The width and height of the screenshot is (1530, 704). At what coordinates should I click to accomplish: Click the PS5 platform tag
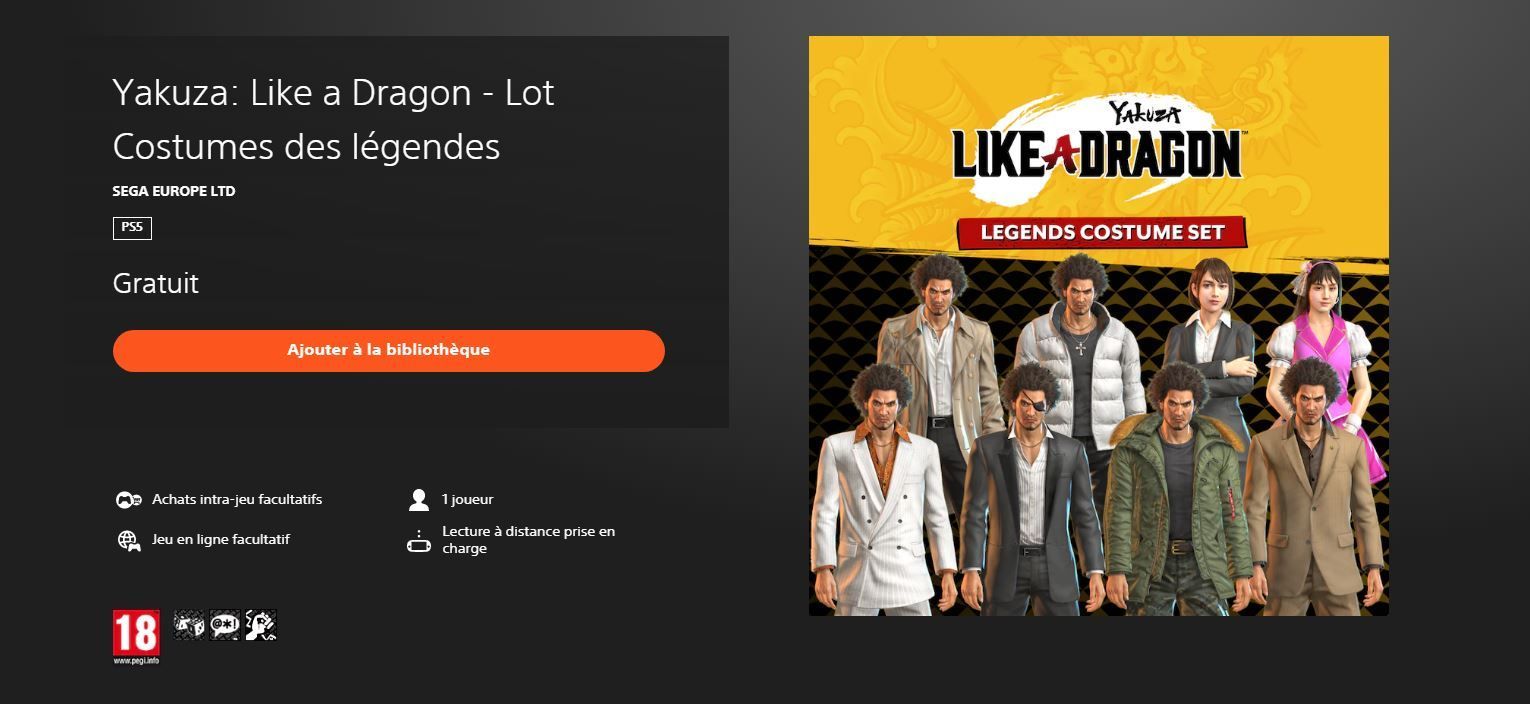pyautogui.click(x=132, y=228)
